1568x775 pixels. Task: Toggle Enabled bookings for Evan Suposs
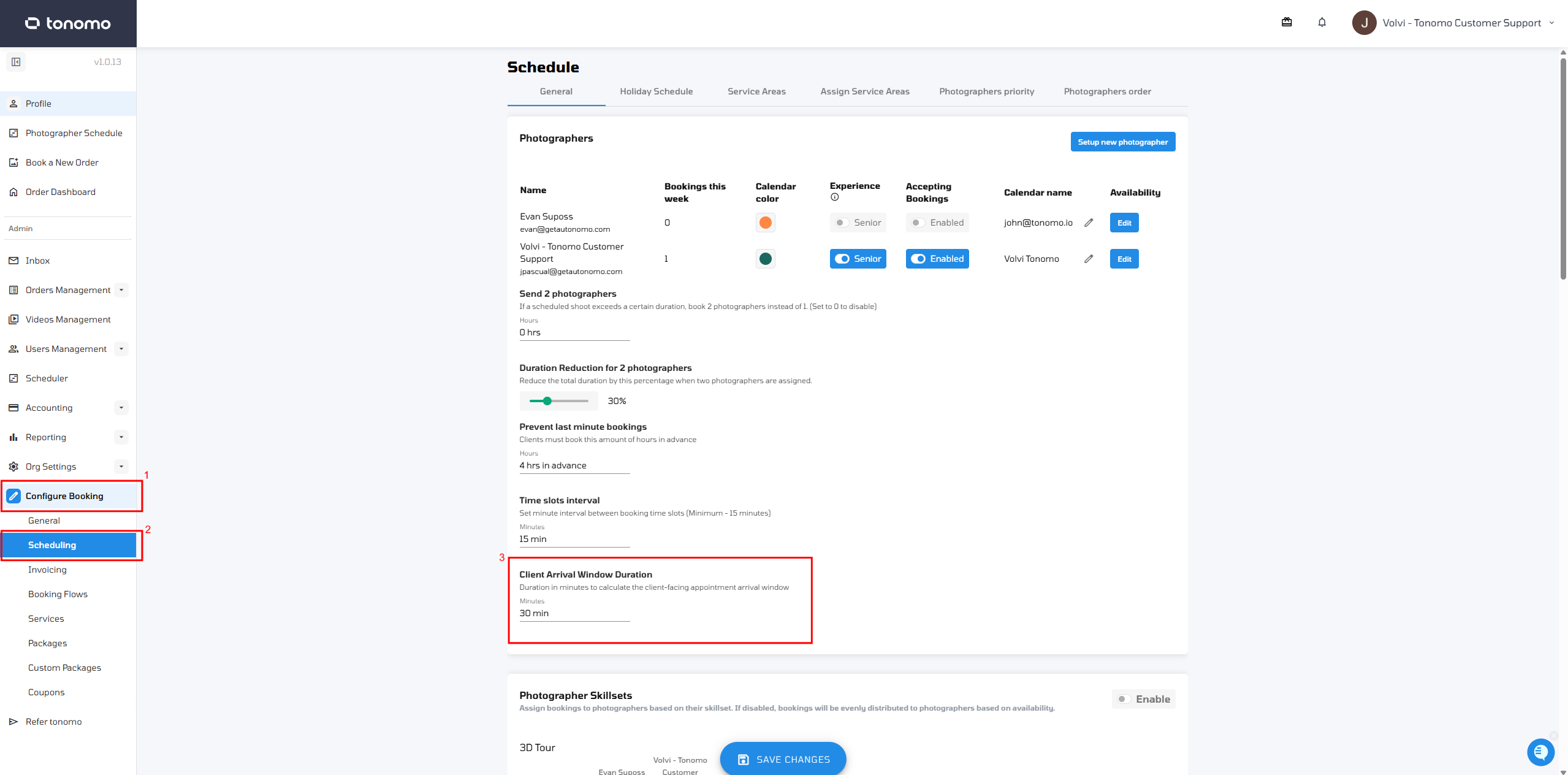(x=937, y=223)
